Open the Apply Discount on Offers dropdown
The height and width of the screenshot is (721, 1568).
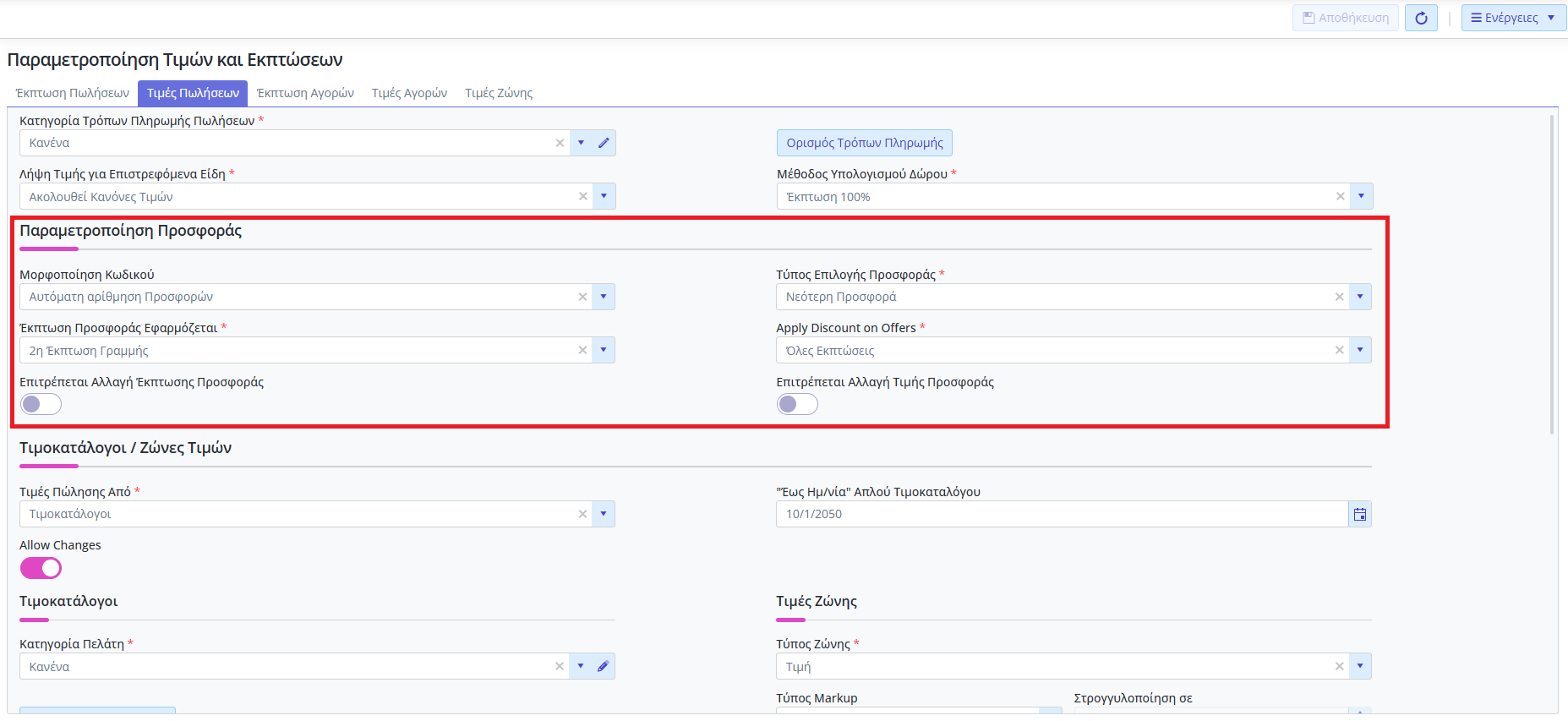coord(1360,350)
